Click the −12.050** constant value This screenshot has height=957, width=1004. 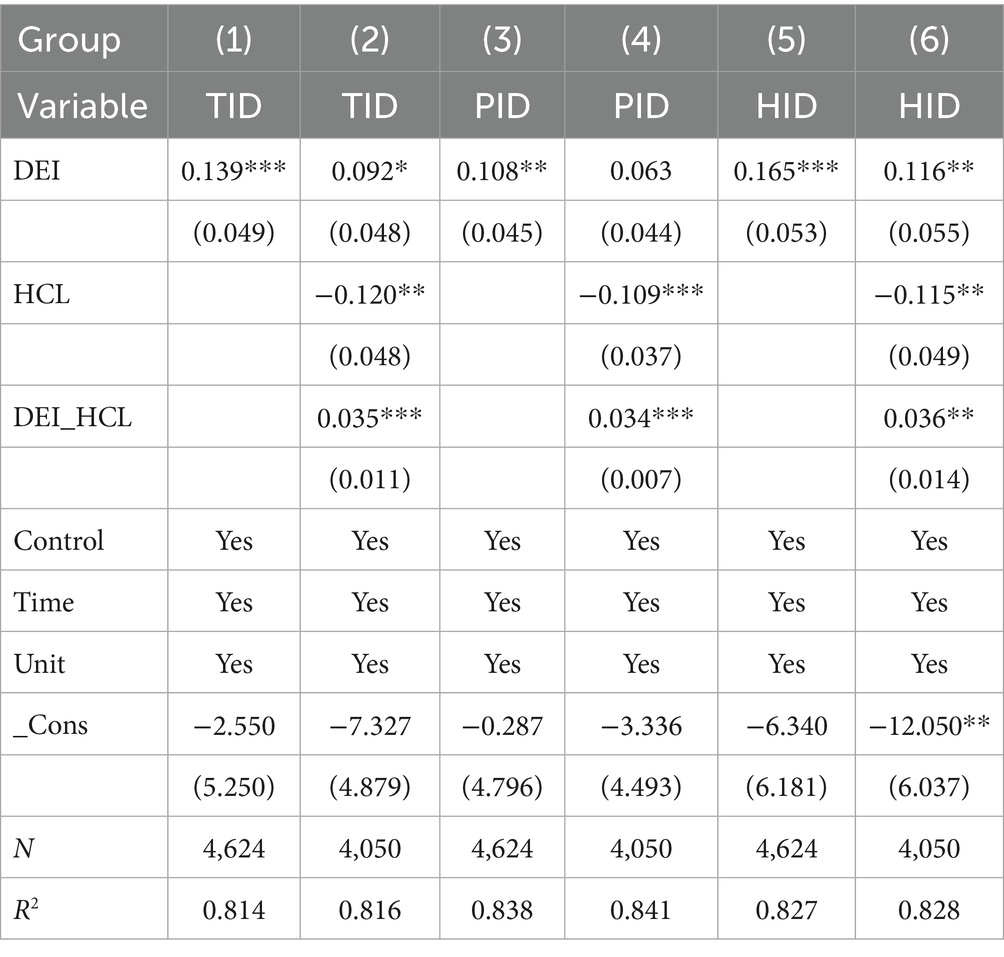click(929, 725)
